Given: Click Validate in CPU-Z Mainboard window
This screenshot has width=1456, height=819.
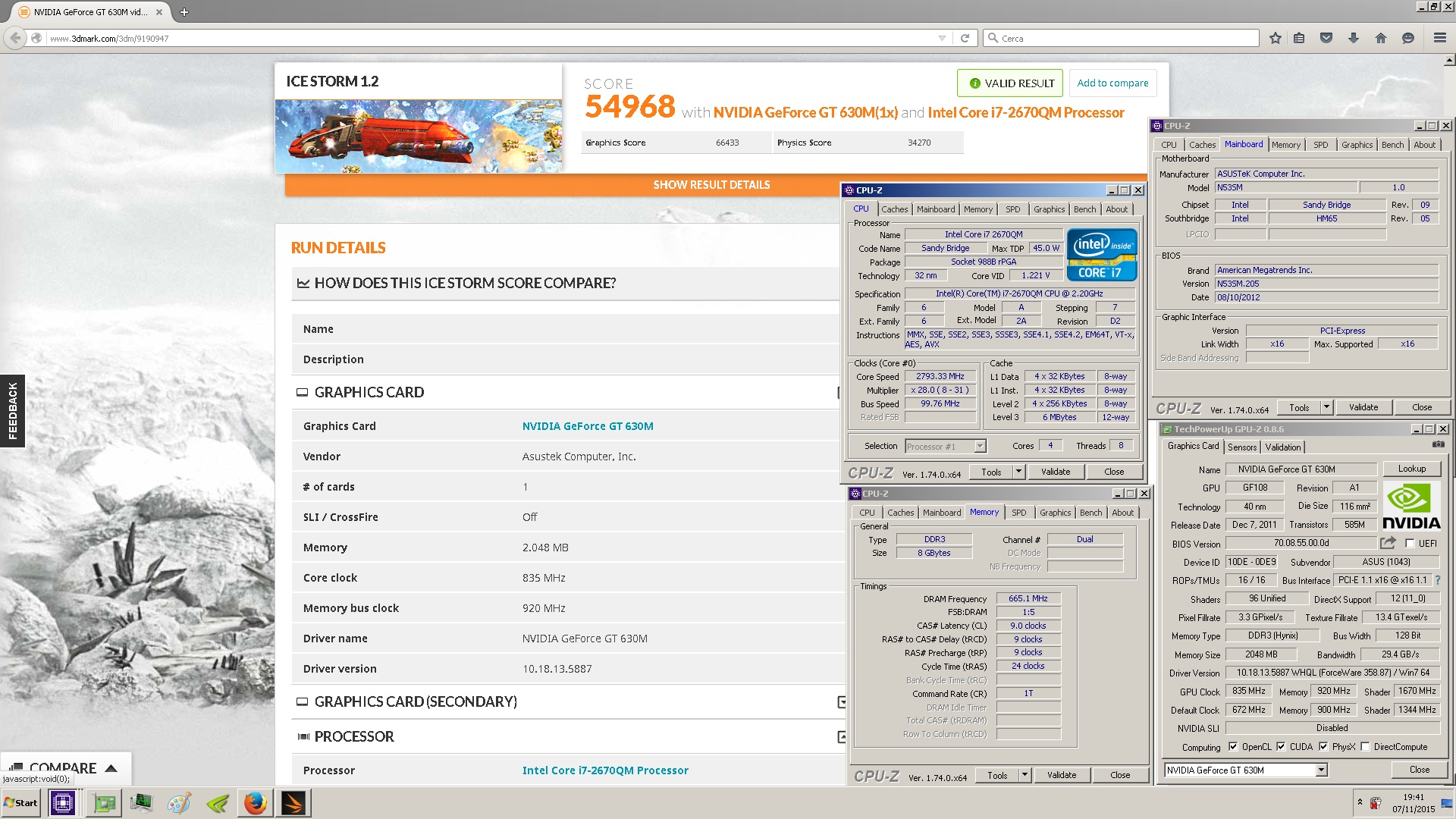Looking at the screenshot, I should (x=1363, y=407).
